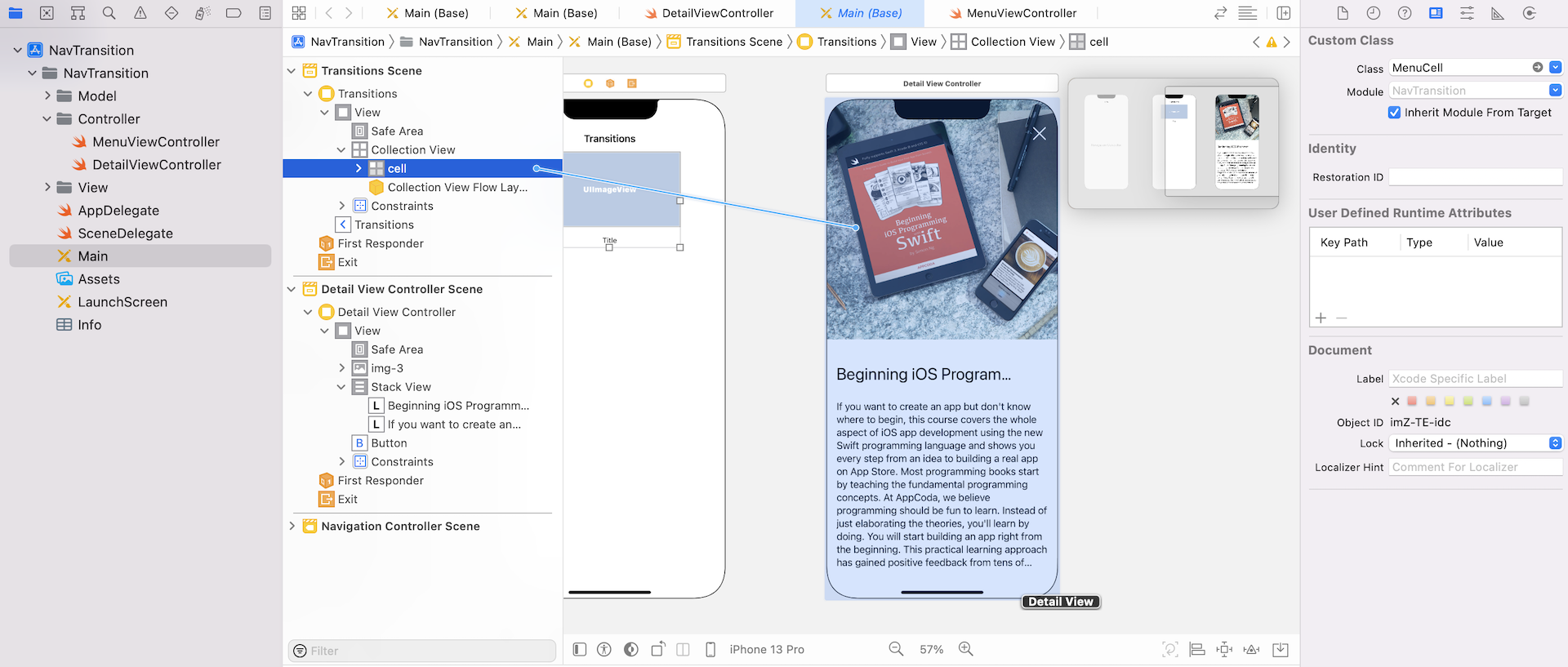Toggle Inherit Module From Target checkbox
This screenshot has height=667, width=1568.
click(x=1394, y=113)
